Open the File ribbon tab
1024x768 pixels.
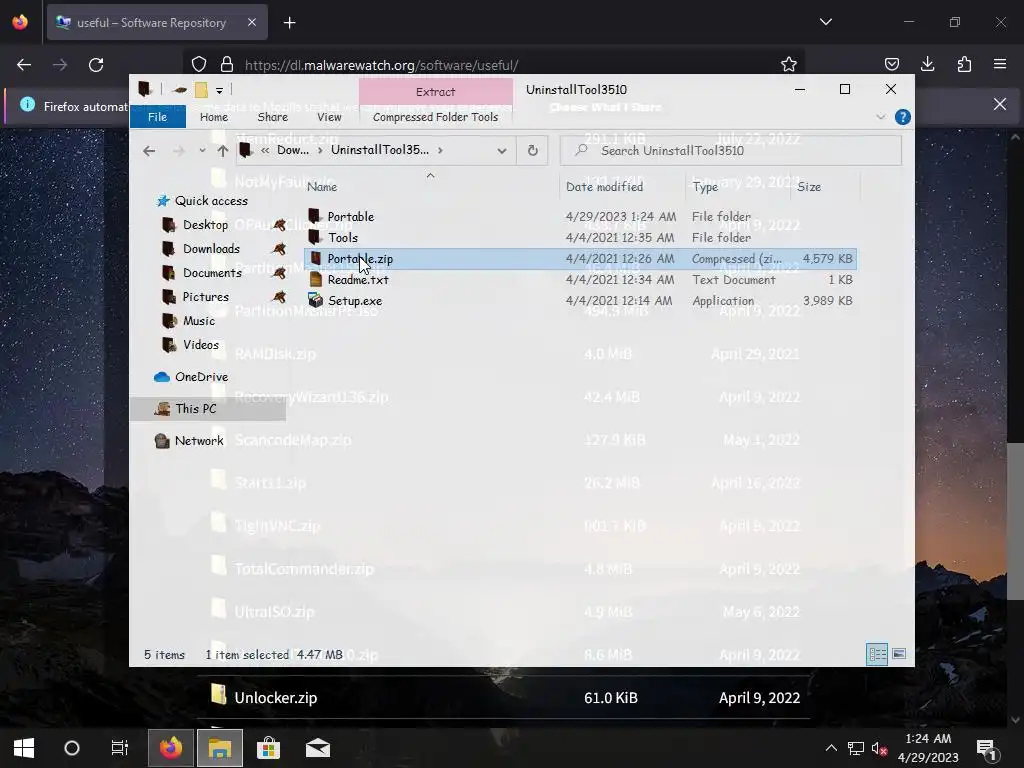pos(157,117)
